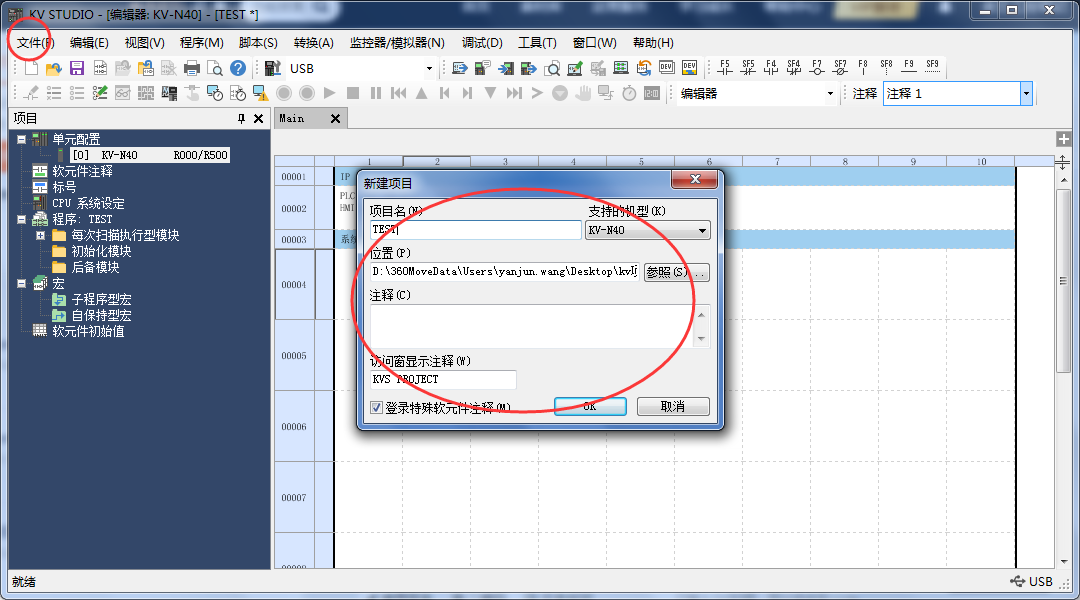The width and height of the screenshot is (1080, 600).
Task: Click the 注释 box scroll-down arrow
Action: (x=701, y=338)
